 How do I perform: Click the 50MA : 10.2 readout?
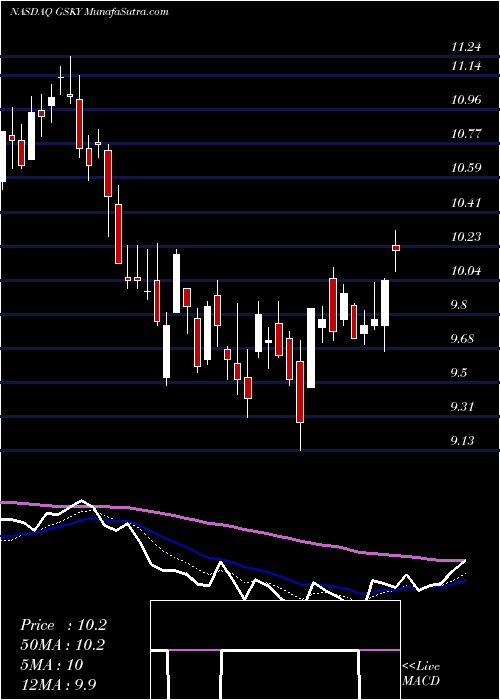click(x=63, y=645)
